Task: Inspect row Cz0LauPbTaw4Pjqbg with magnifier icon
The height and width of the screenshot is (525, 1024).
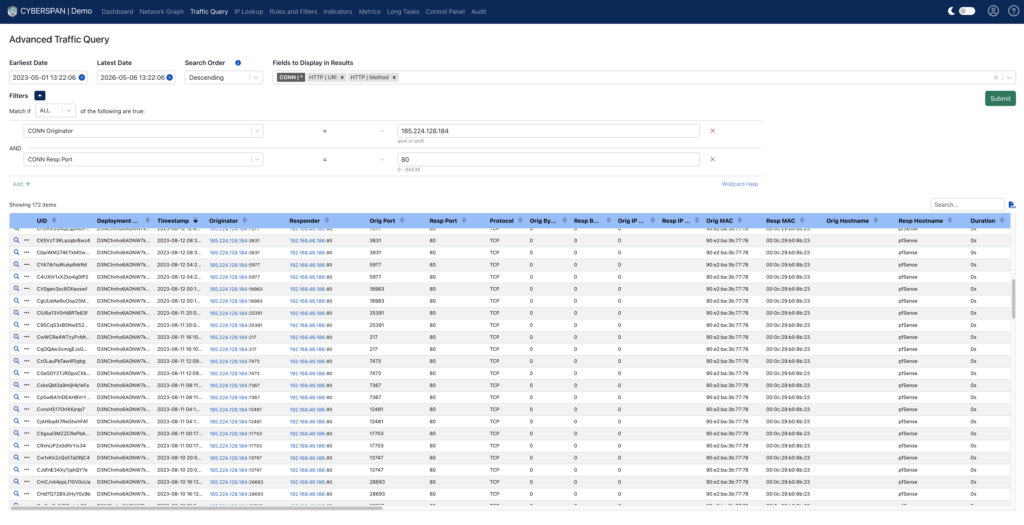Action: tap(16, 361)
